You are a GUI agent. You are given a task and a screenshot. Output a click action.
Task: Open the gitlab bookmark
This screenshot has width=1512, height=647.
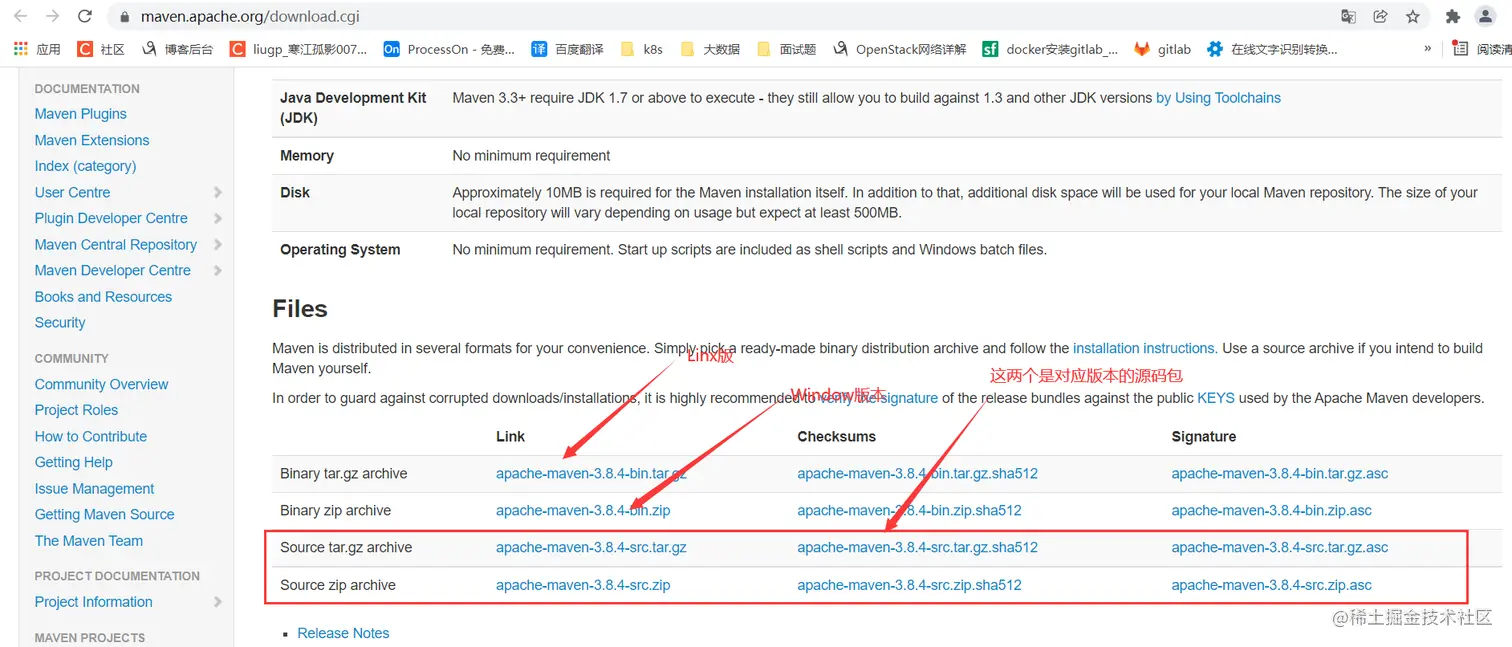pyautogui.click(x=1162, y=49)
